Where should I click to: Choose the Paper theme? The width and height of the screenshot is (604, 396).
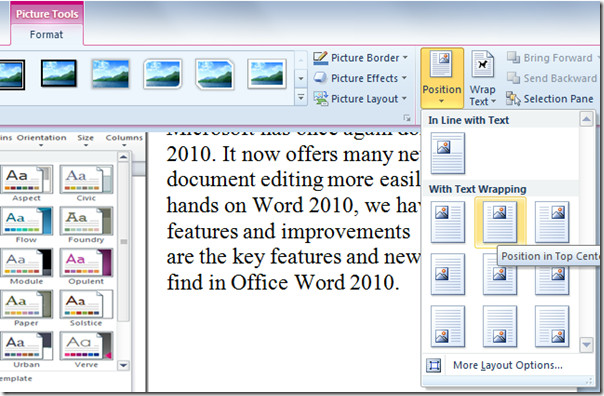point(26,309)
